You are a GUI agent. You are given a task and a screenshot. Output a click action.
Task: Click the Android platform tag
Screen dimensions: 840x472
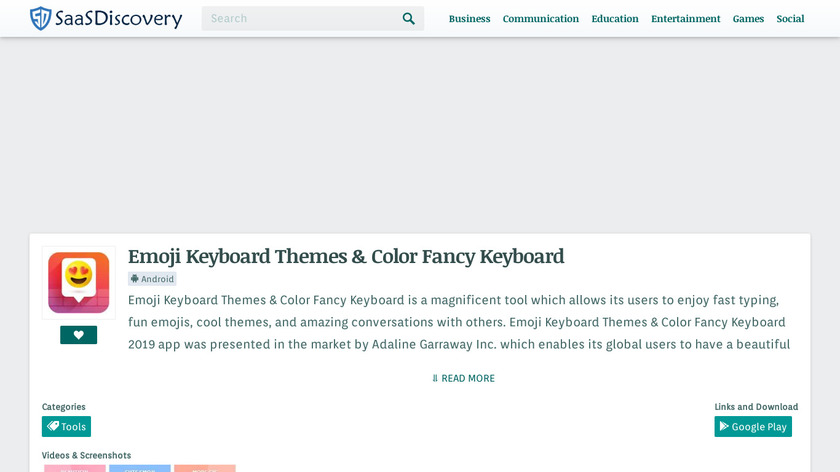click(152, 279)
